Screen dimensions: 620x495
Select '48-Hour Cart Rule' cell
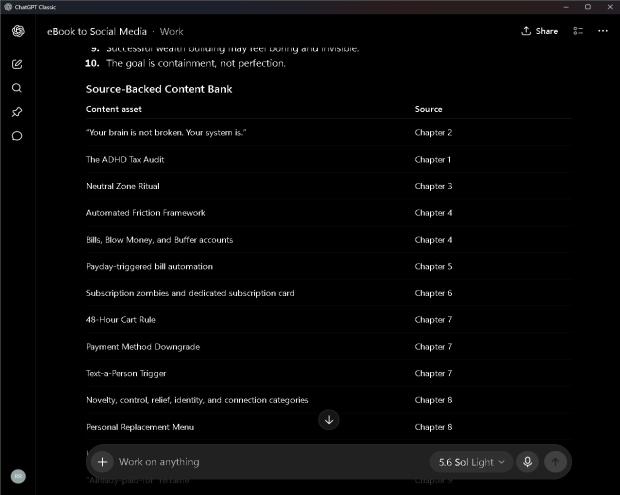tap(121, 320)
